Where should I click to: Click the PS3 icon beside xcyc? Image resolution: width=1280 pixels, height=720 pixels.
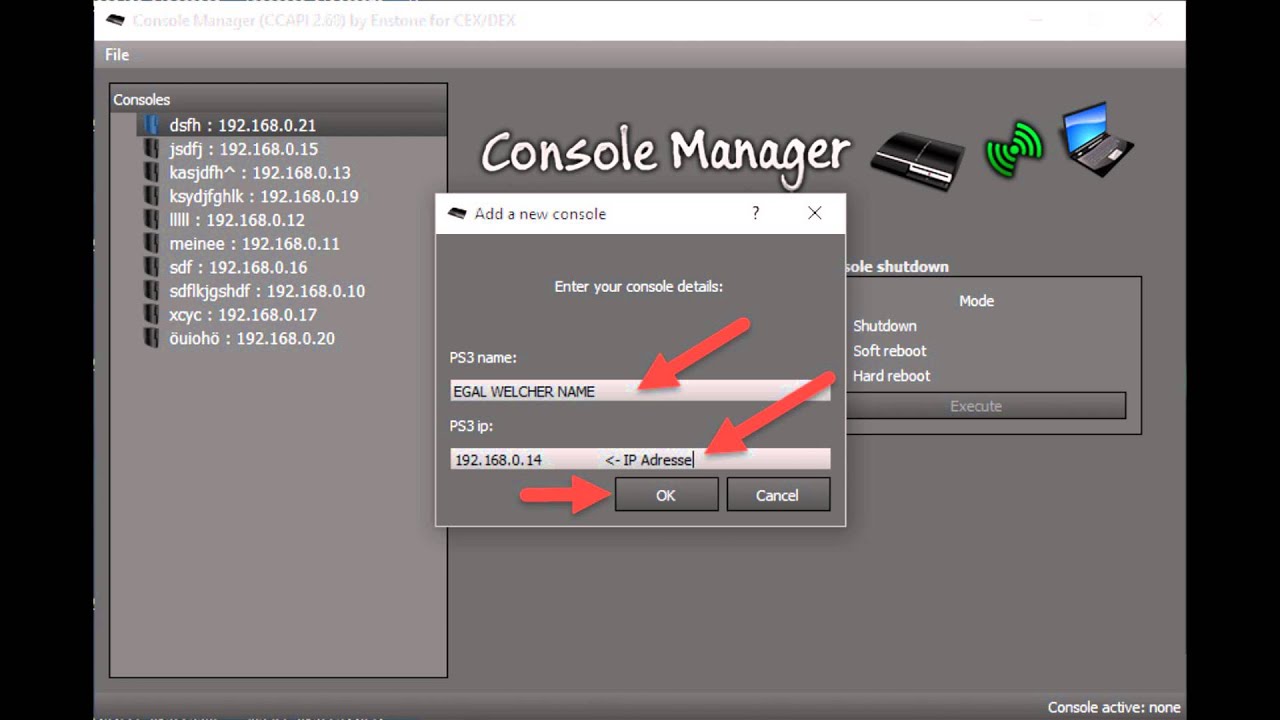151,315
